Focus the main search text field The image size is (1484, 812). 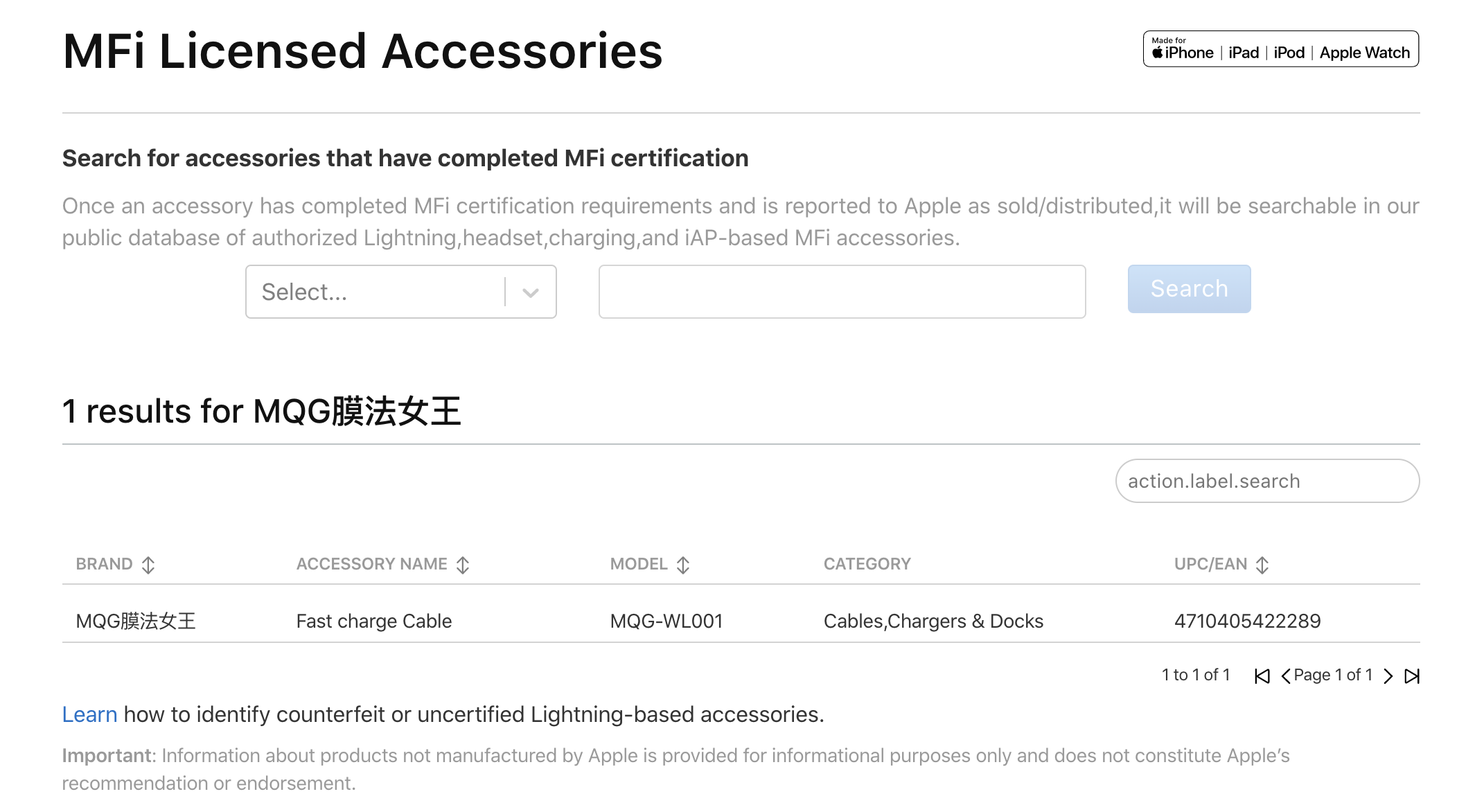(842, 292)
